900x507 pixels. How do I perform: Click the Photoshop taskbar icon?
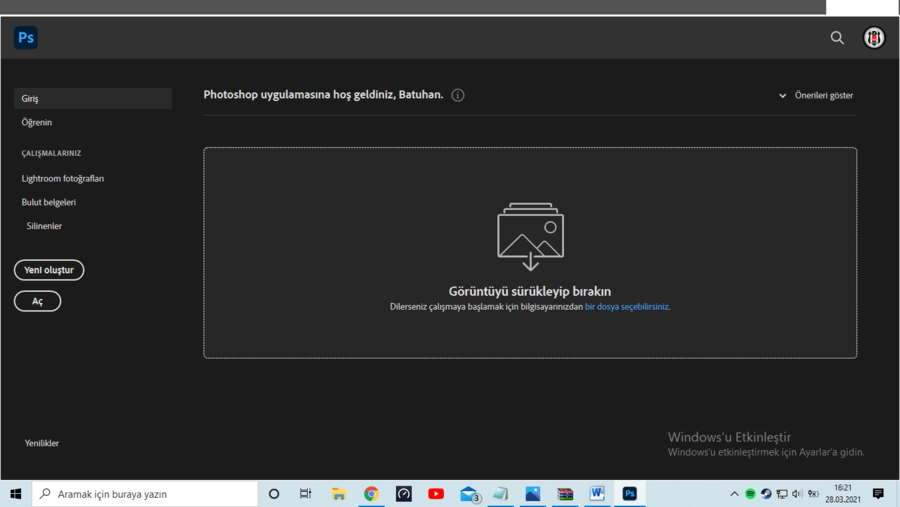tap(630, 494)
